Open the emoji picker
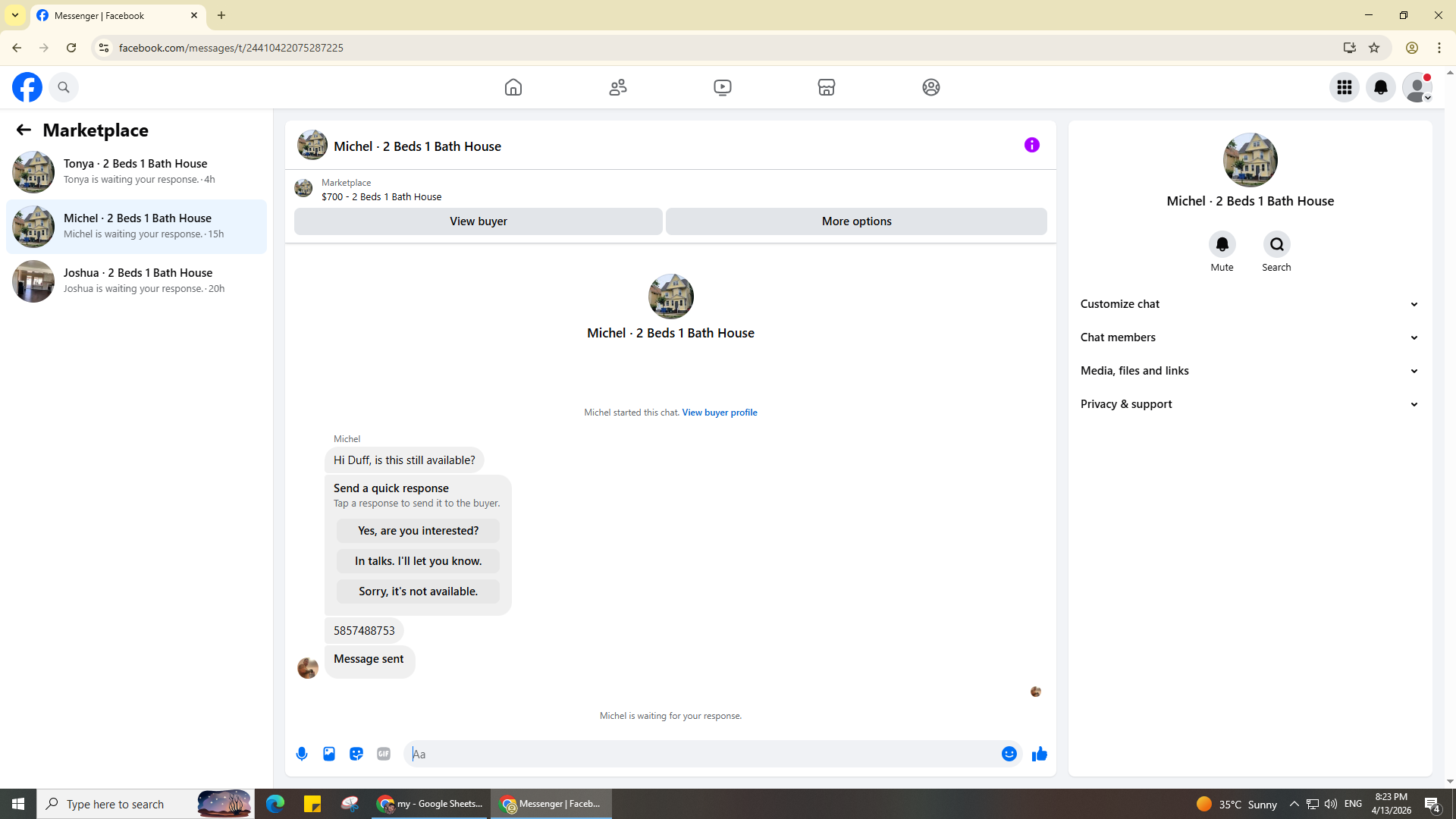The height and width of the screenshot is (819, 1456). [1009, 754]
